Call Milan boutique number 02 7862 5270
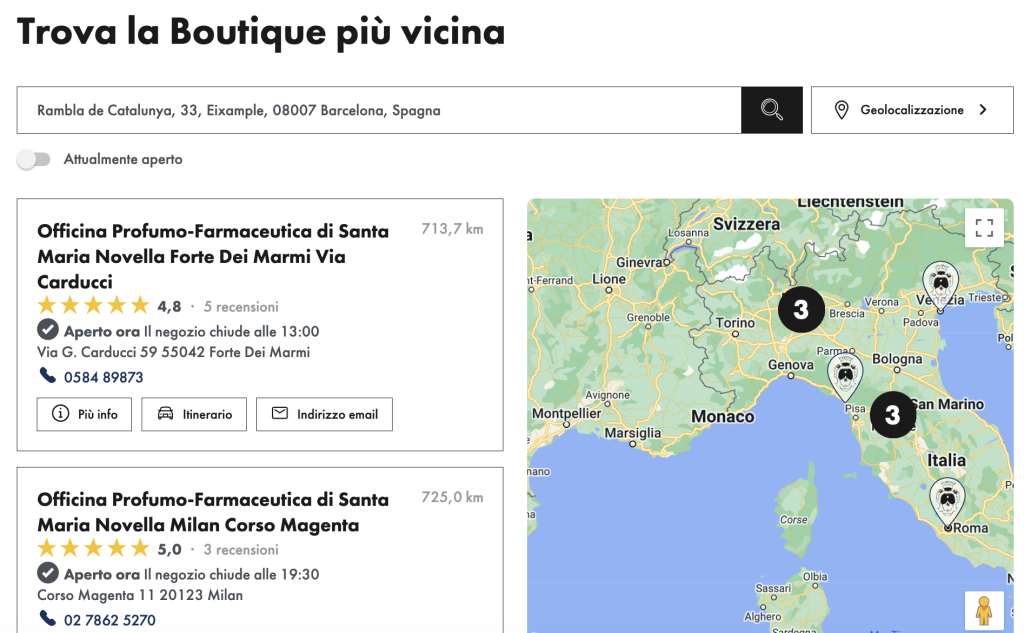Screen dimensions: 1024x633 click(110, 620)
